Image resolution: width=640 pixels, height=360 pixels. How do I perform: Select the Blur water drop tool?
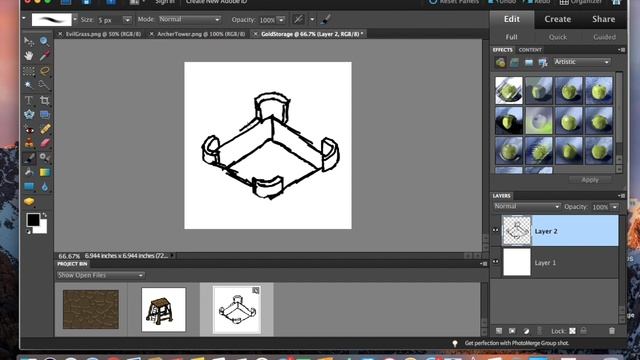pos(44,187)
